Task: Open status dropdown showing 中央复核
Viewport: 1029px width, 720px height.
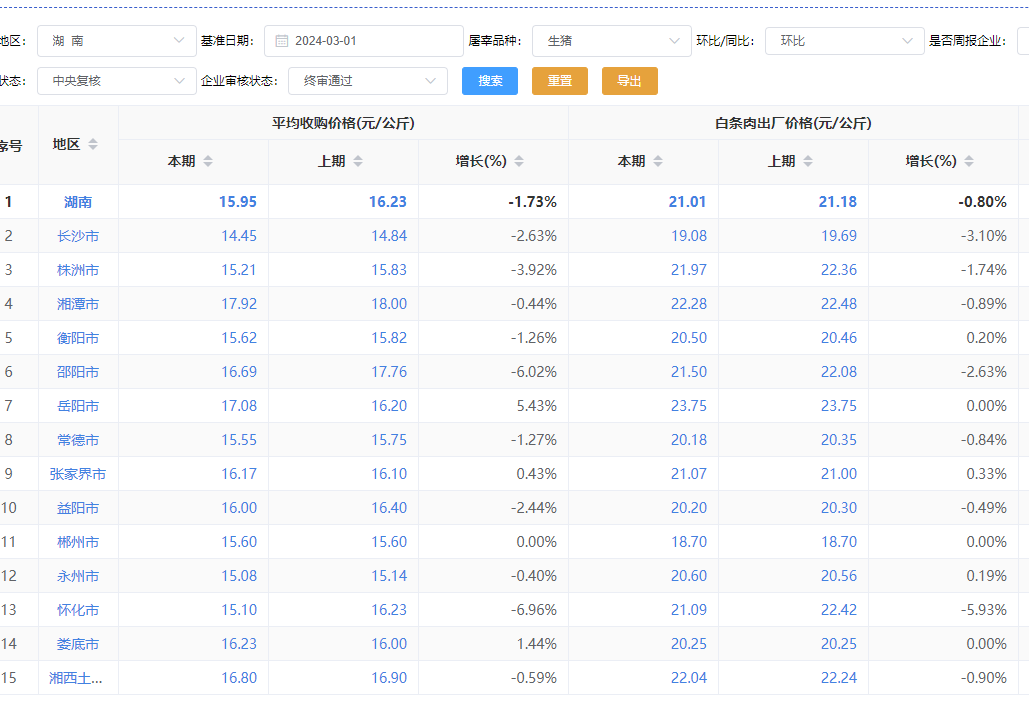Action: tap(117, 81)
